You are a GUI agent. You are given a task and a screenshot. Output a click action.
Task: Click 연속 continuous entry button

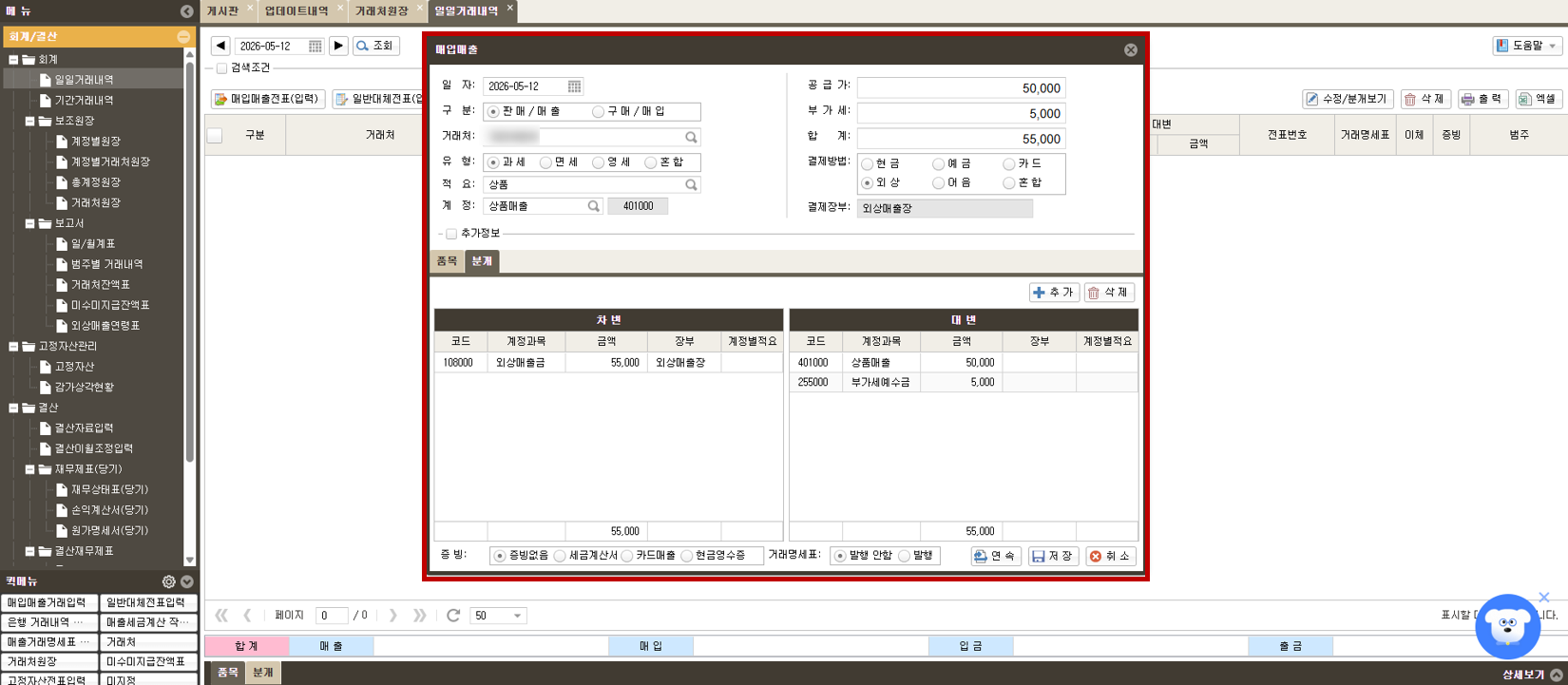coord(995,556)
